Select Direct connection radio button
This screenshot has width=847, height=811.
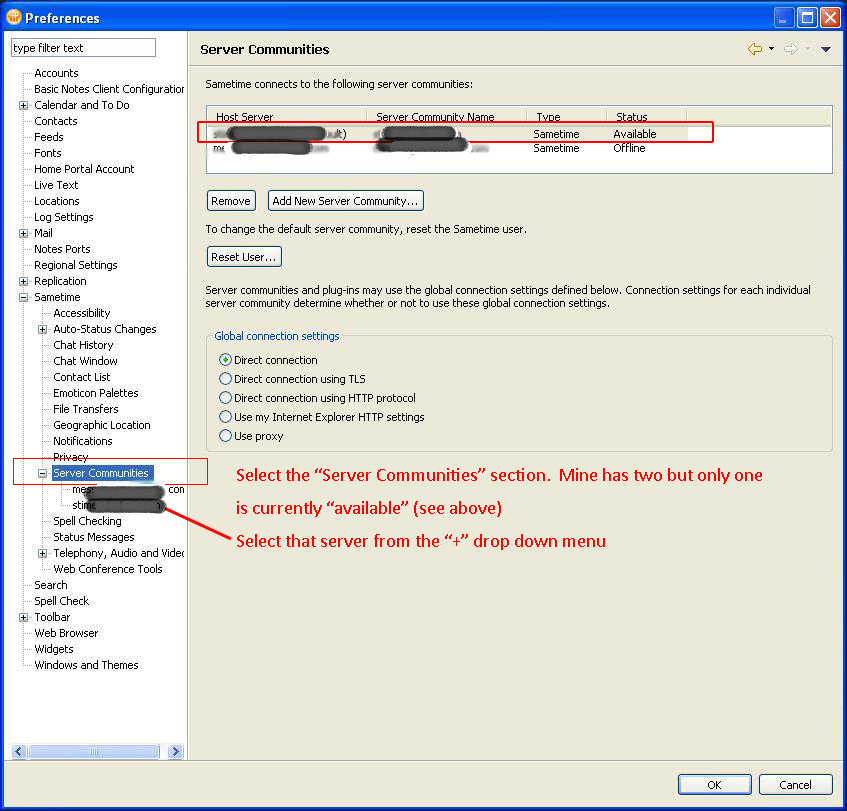coord(225,360)
